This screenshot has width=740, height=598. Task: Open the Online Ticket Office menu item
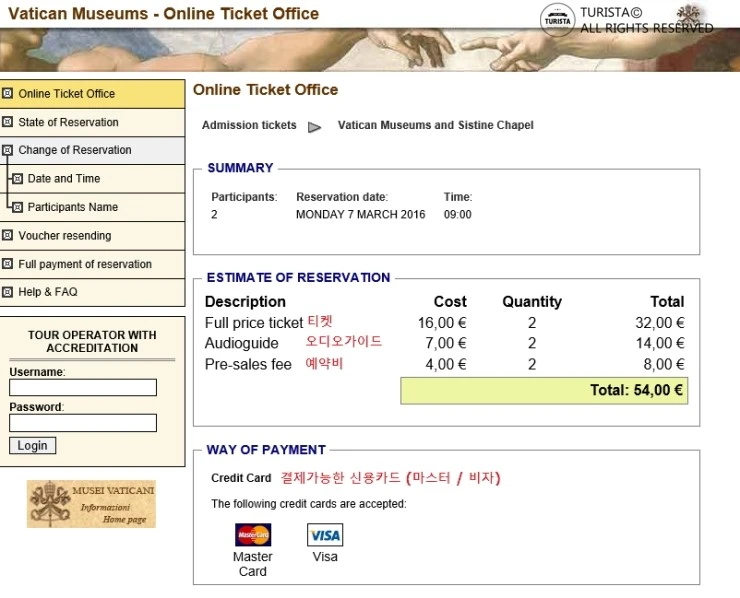tap(92, 94)
